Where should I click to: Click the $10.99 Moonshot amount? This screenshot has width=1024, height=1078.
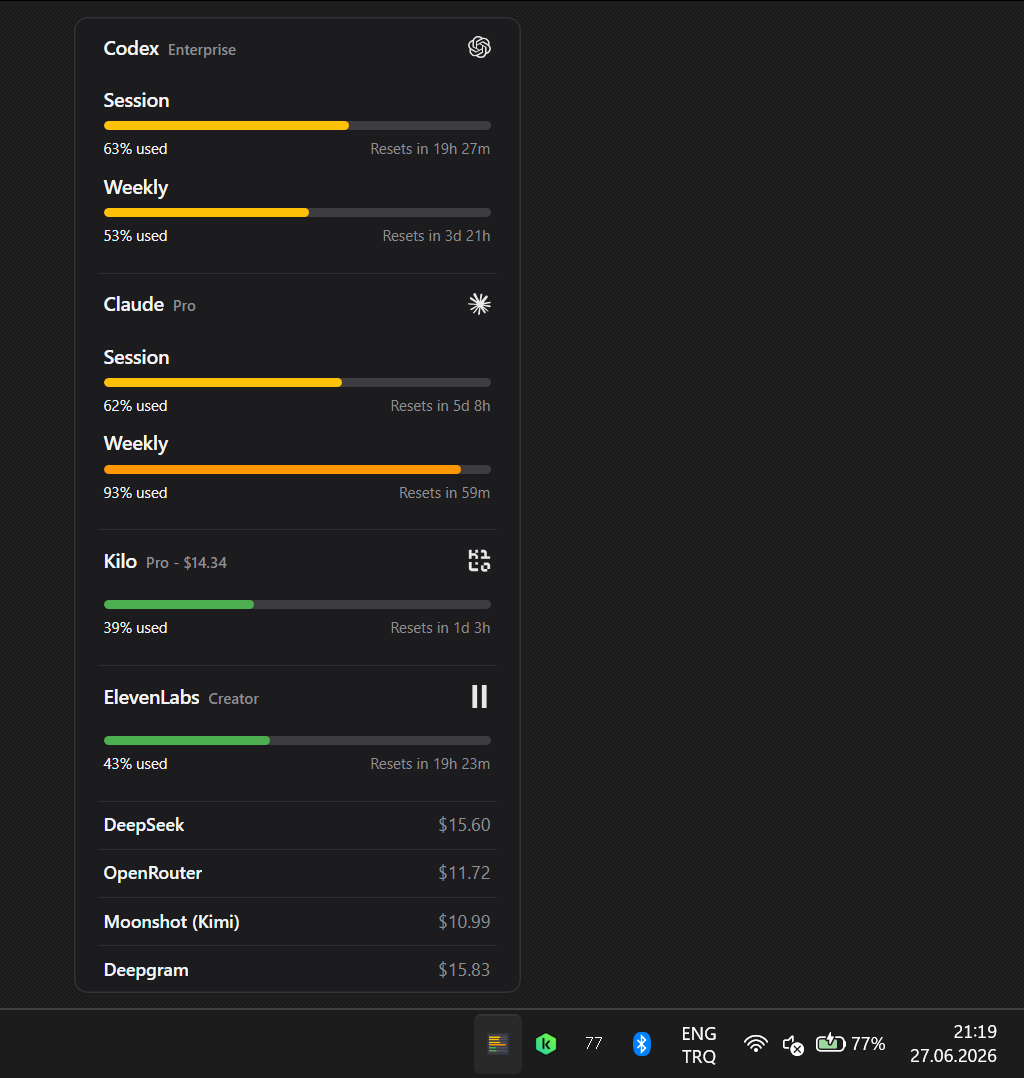point(464,921)
